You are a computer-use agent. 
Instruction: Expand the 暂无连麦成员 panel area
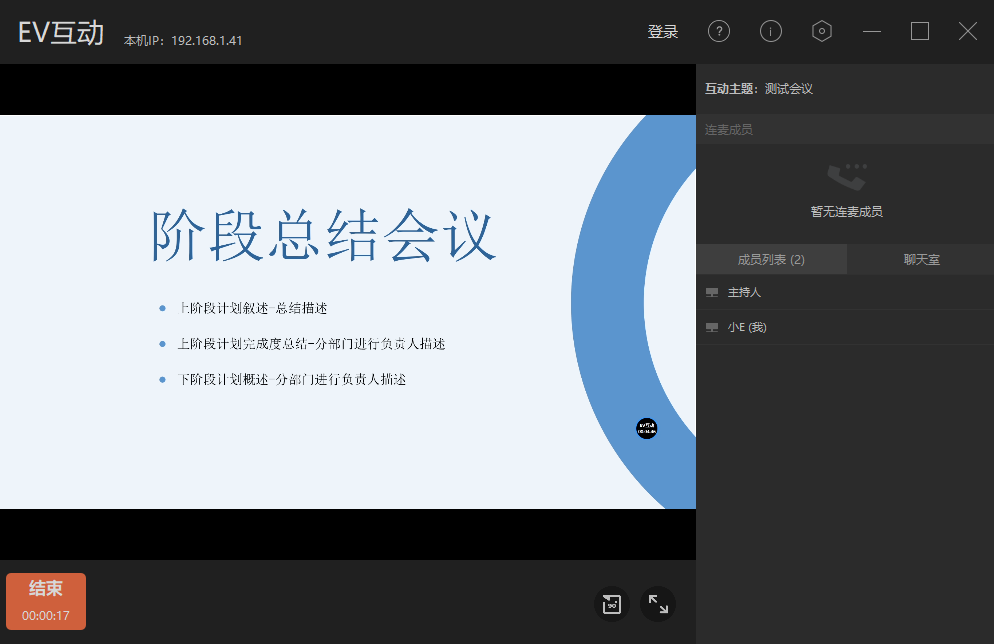coord(844,194)
